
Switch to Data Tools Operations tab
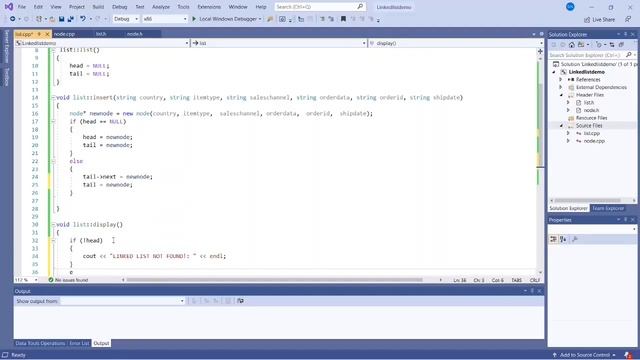tap(40, 343)
